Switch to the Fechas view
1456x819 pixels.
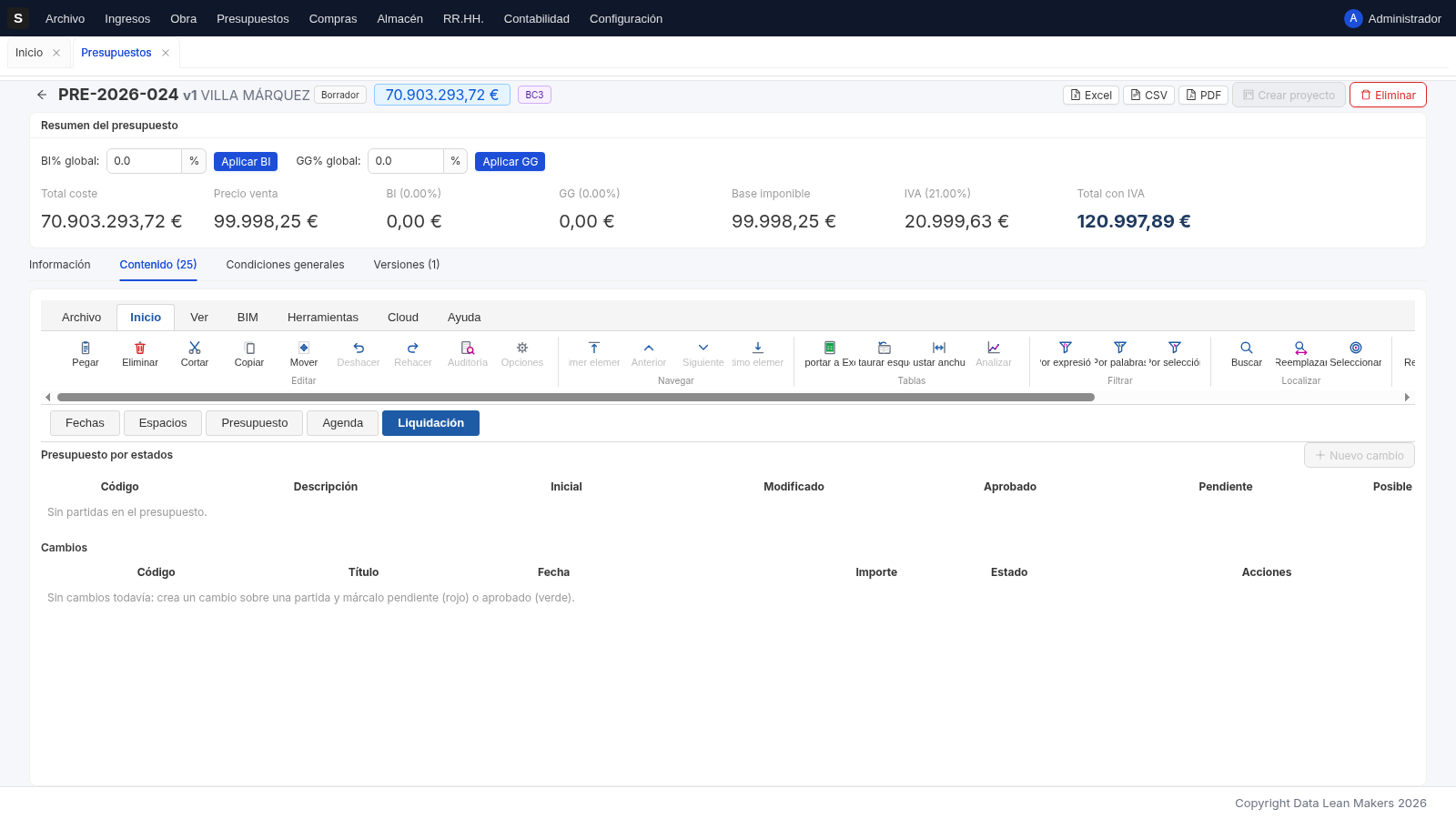click(85, 423)
